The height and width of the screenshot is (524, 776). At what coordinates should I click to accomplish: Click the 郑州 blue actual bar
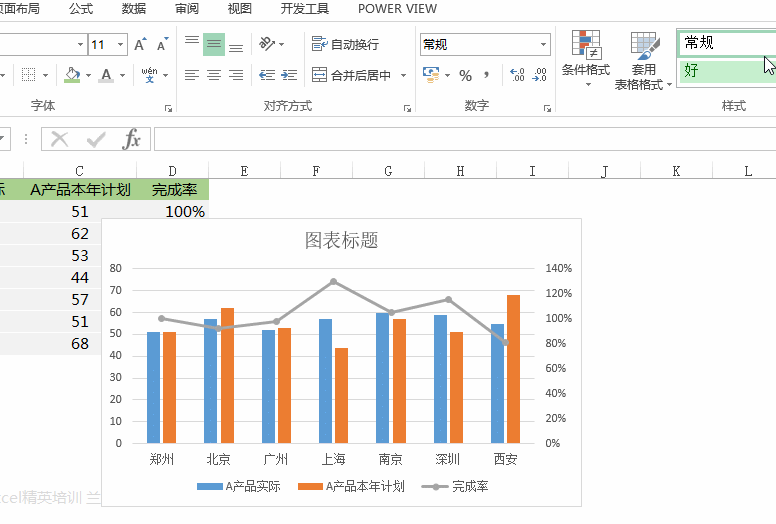(x=153, y=387)
